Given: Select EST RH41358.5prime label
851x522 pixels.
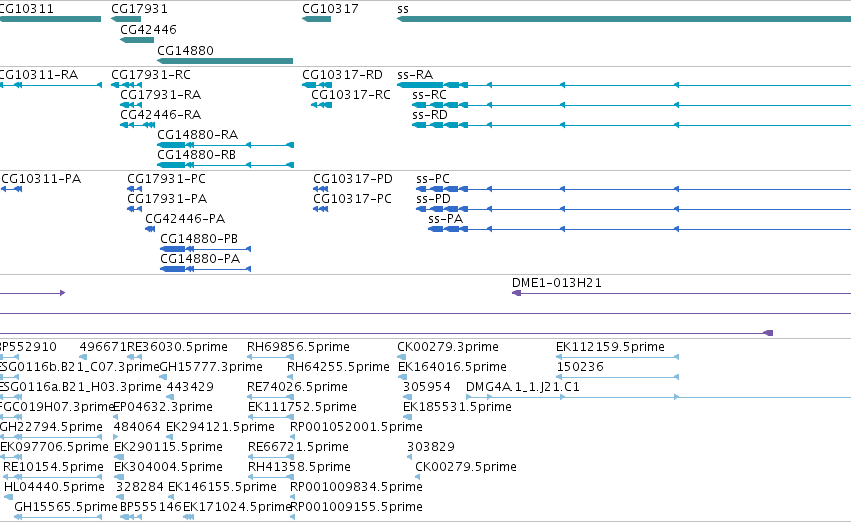Looking at the screenshot, I should pyautogui.click(x=299, y=467).
